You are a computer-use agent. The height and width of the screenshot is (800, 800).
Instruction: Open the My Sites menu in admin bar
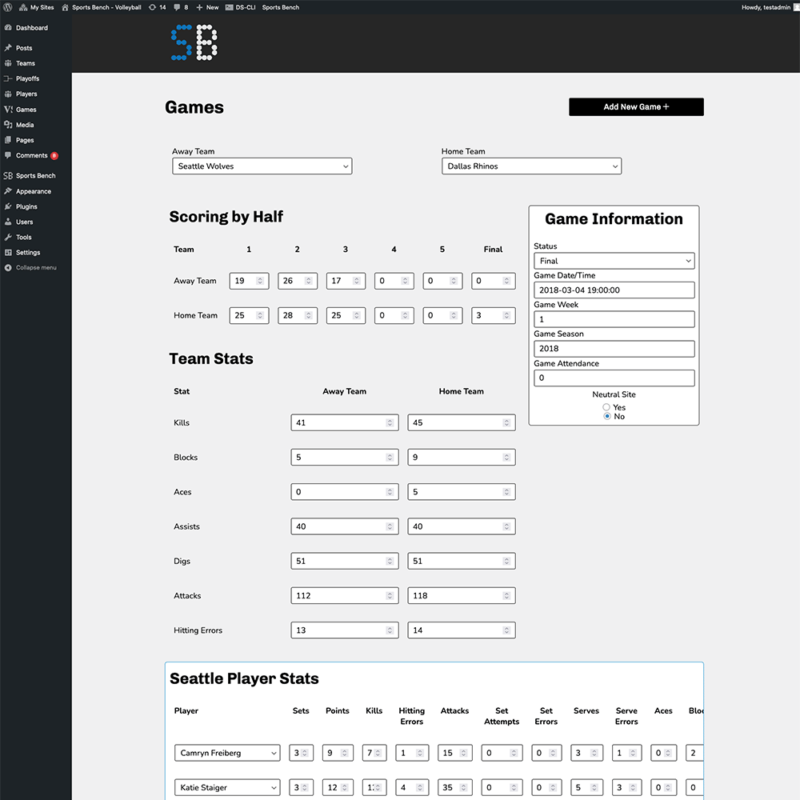(37, 7)
